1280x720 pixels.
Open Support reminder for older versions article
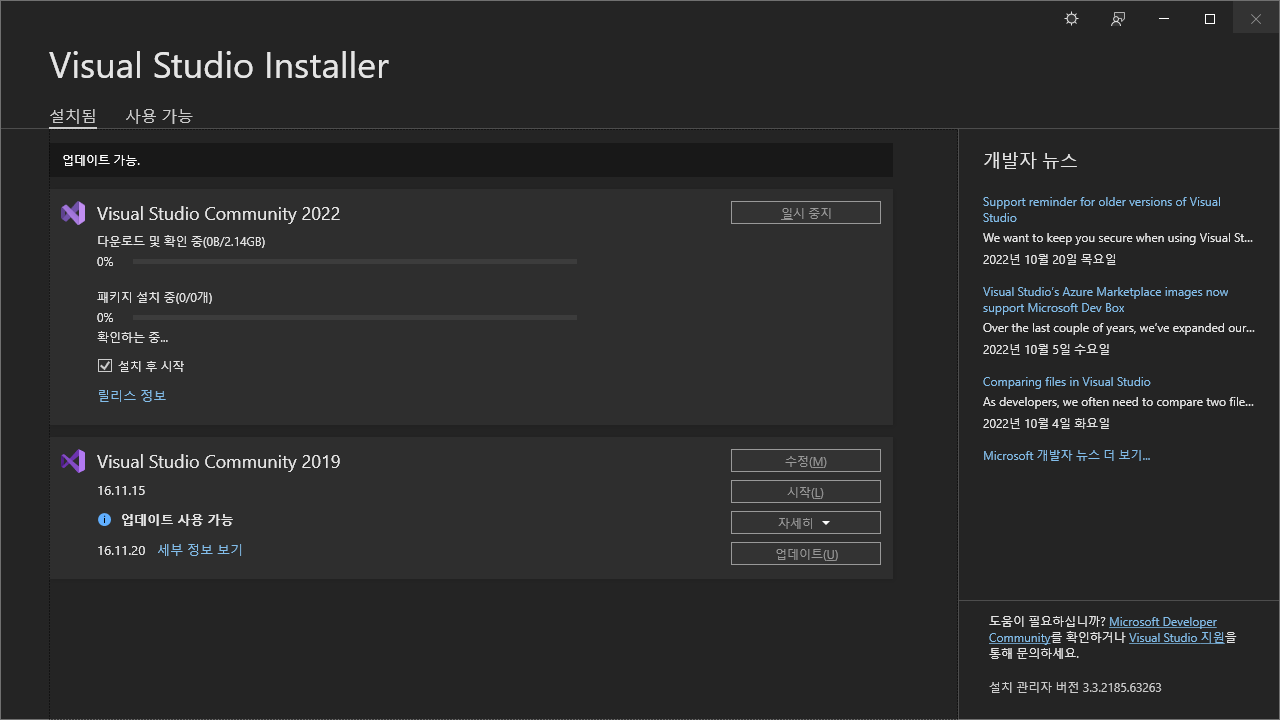point(1102,210)
